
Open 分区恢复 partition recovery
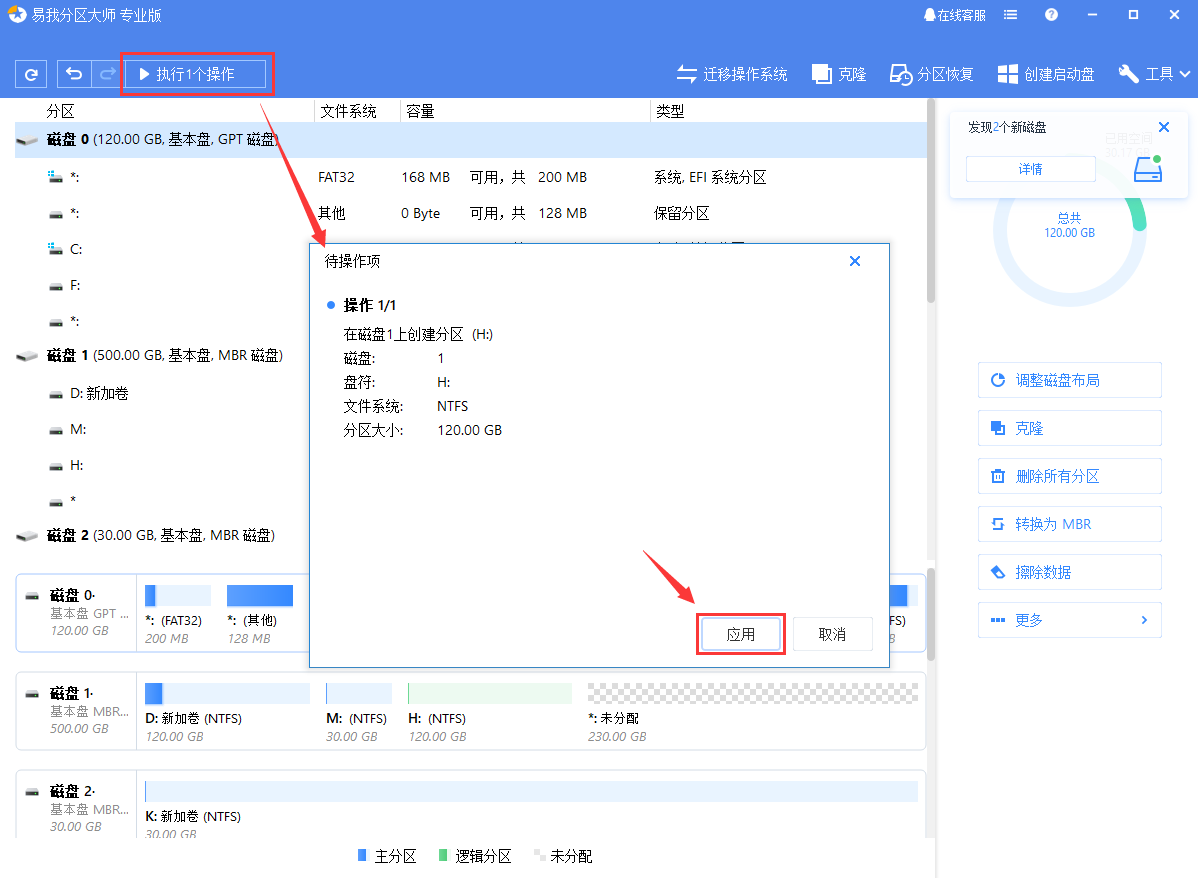(x=931, y=74)
